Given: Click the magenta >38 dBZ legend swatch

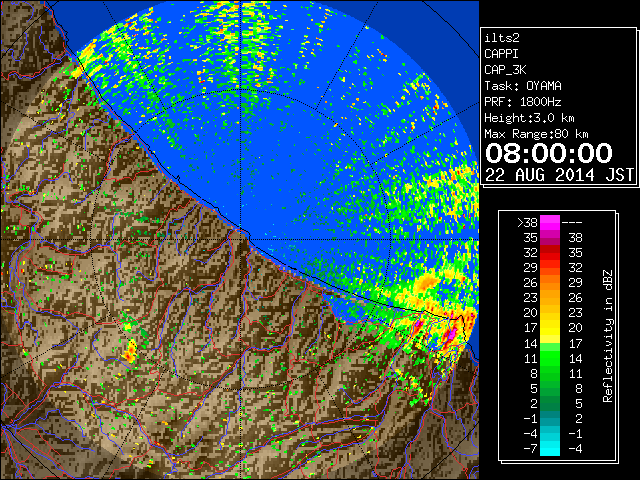Looking at the screenshot, I should coord(550,222).
